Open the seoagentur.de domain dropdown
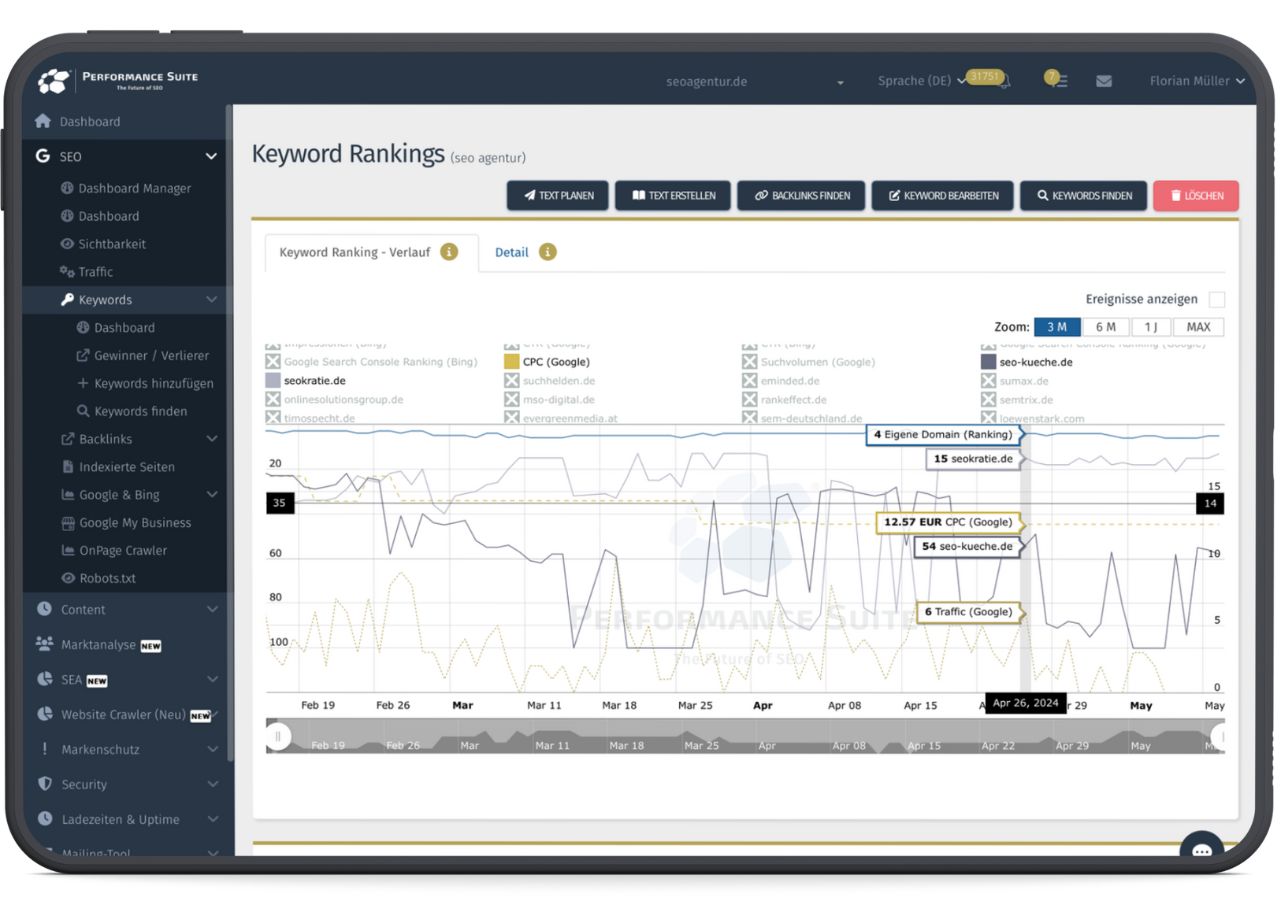This screenshot has height=924, width=1280. (755, 82)
